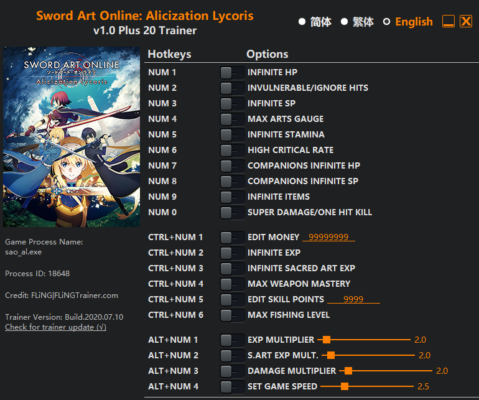Enable Companions Infinite HP switch
The image size is (479, 400).
[x=232, y=166]
